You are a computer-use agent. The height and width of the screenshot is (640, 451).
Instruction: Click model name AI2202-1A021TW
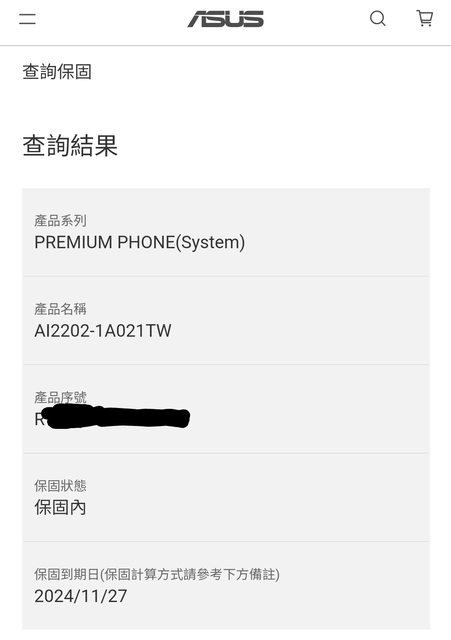pos(103,331)
